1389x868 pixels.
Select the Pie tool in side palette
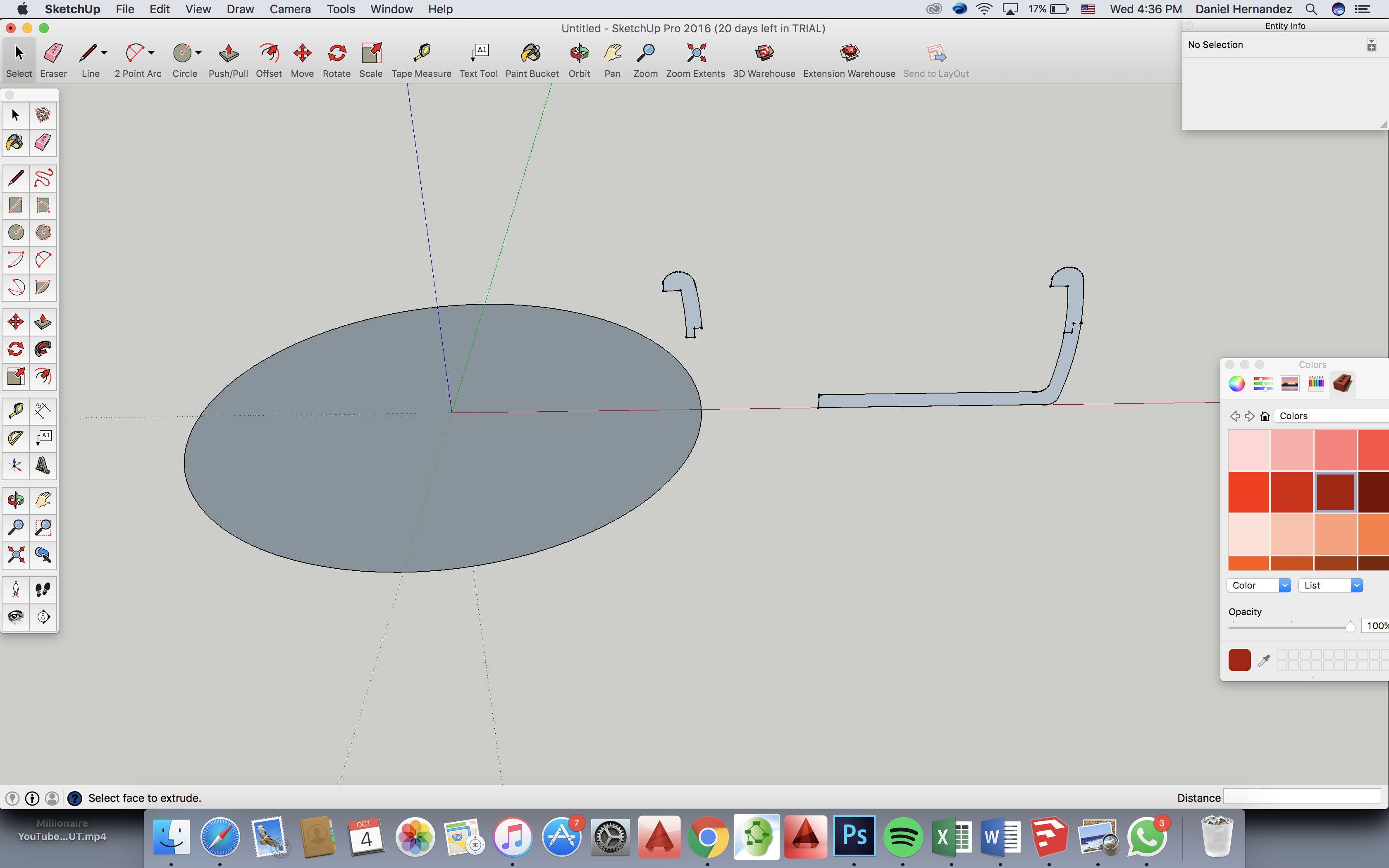coord(43,287)
